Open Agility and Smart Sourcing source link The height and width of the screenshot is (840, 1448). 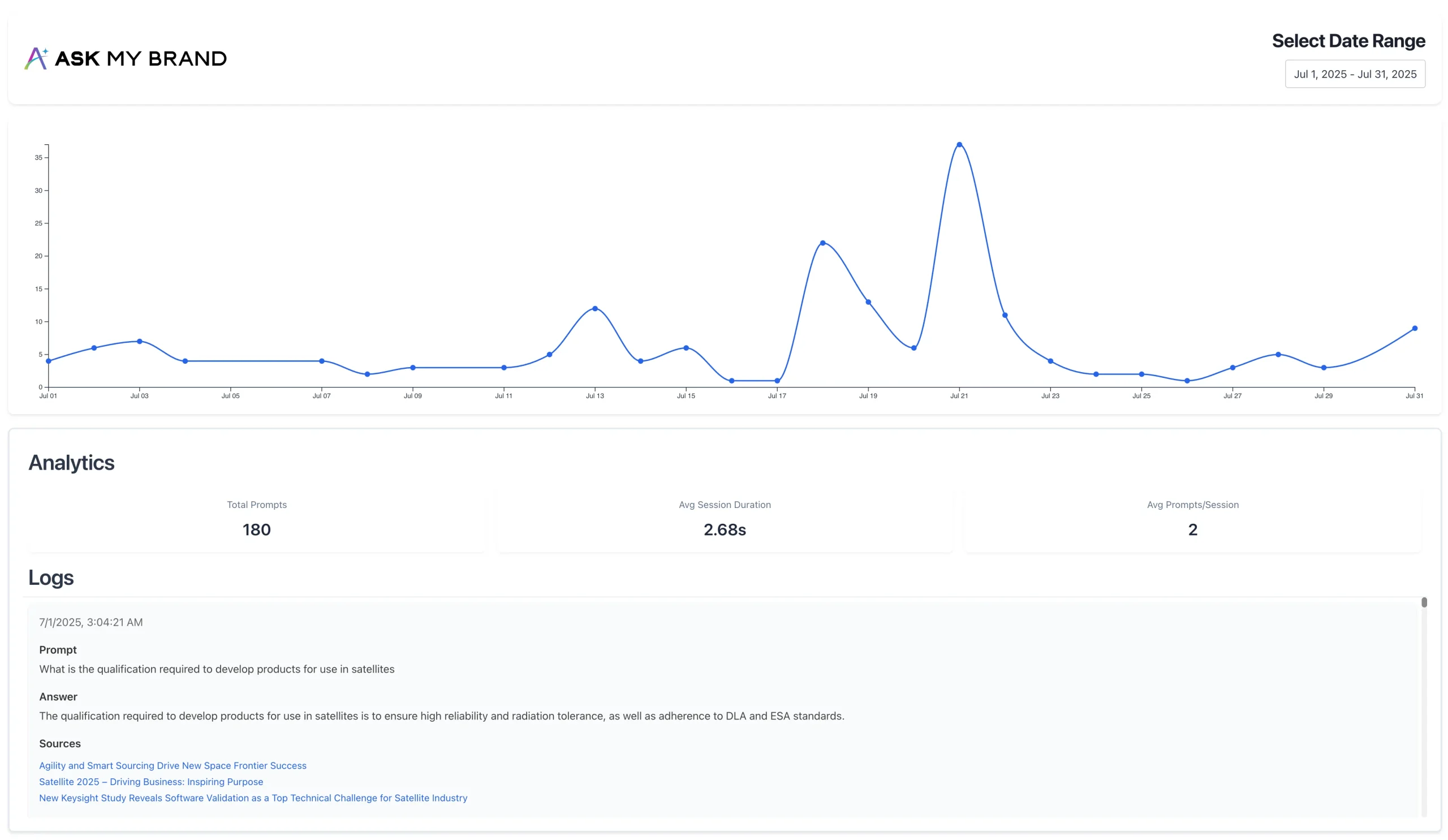[x=173, y=765]
